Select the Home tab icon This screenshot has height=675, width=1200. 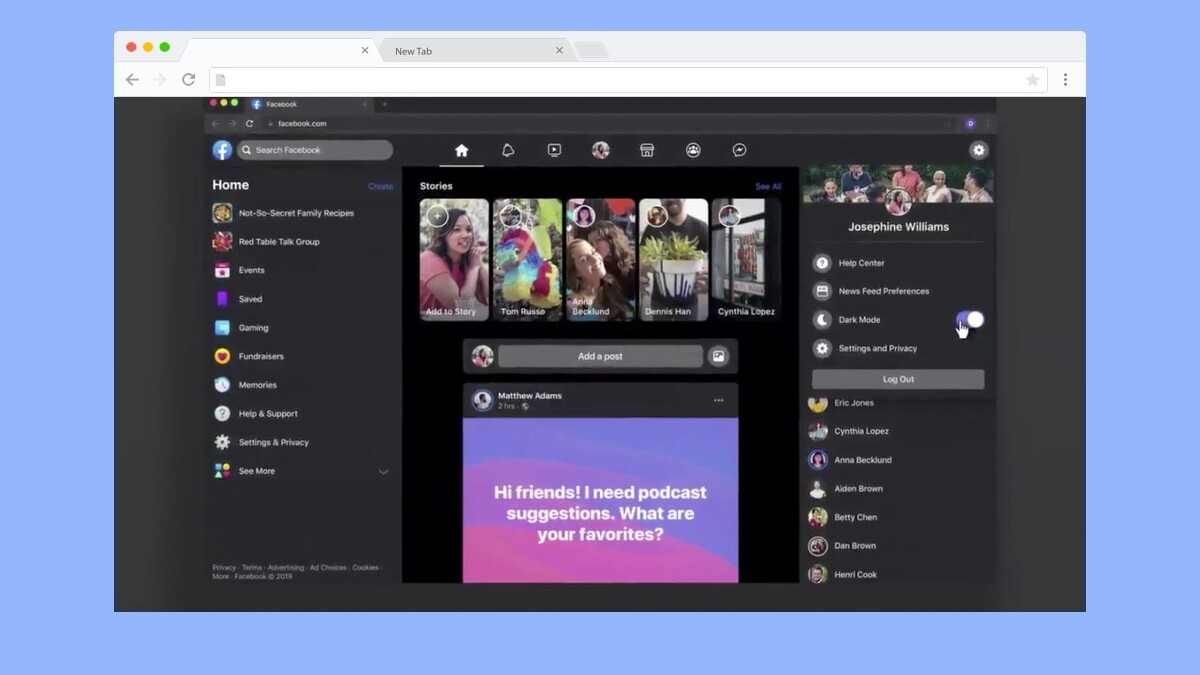point(461,150)
